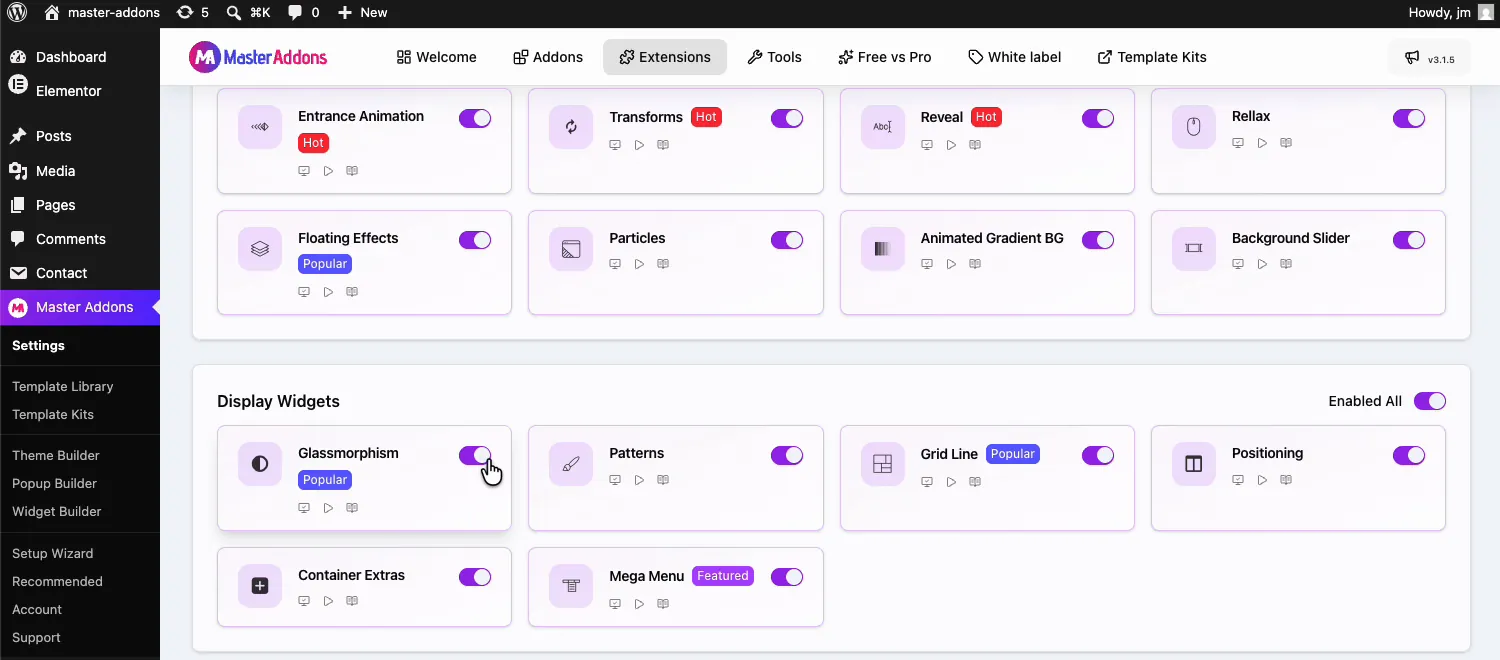Click the Particles demo monitor icon

[x=615, y=264]
